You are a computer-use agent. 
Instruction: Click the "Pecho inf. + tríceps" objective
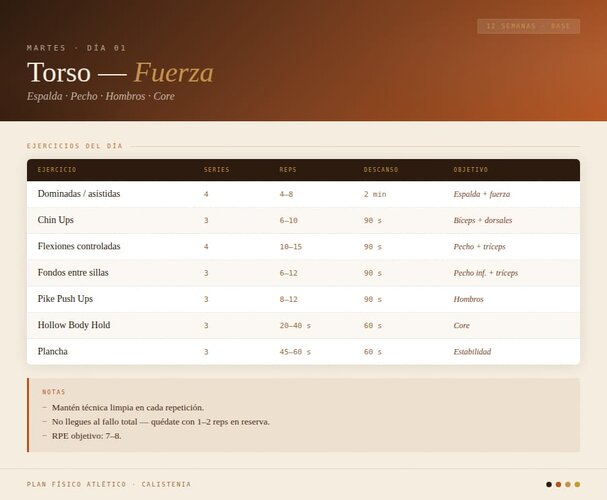[485, 273]
